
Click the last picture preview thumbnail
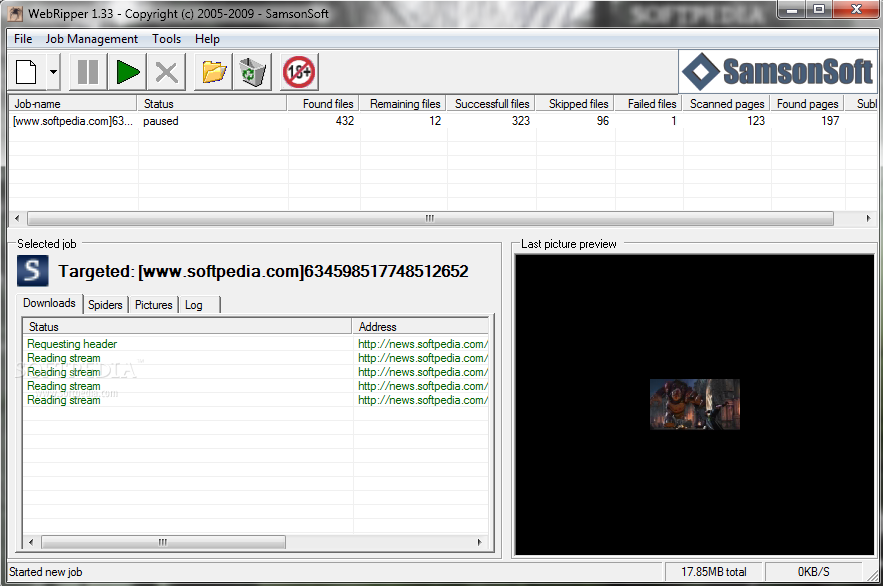coord(694,404)
